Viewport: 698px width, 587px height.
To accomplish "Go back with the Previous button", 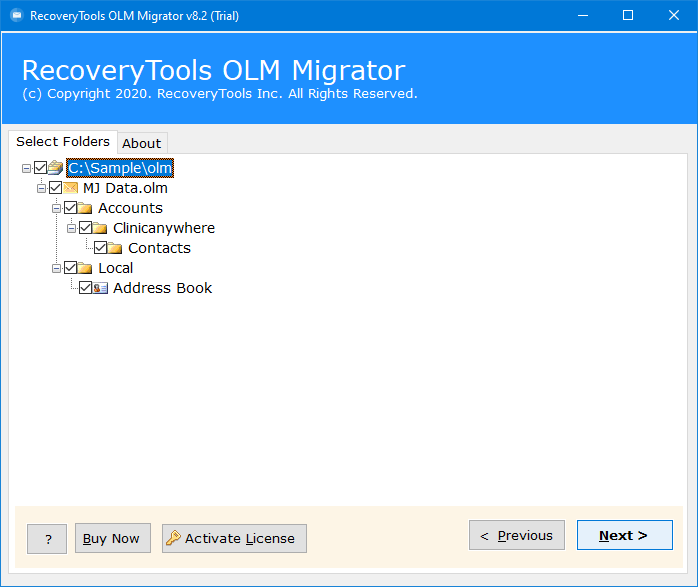I will 517,535.
